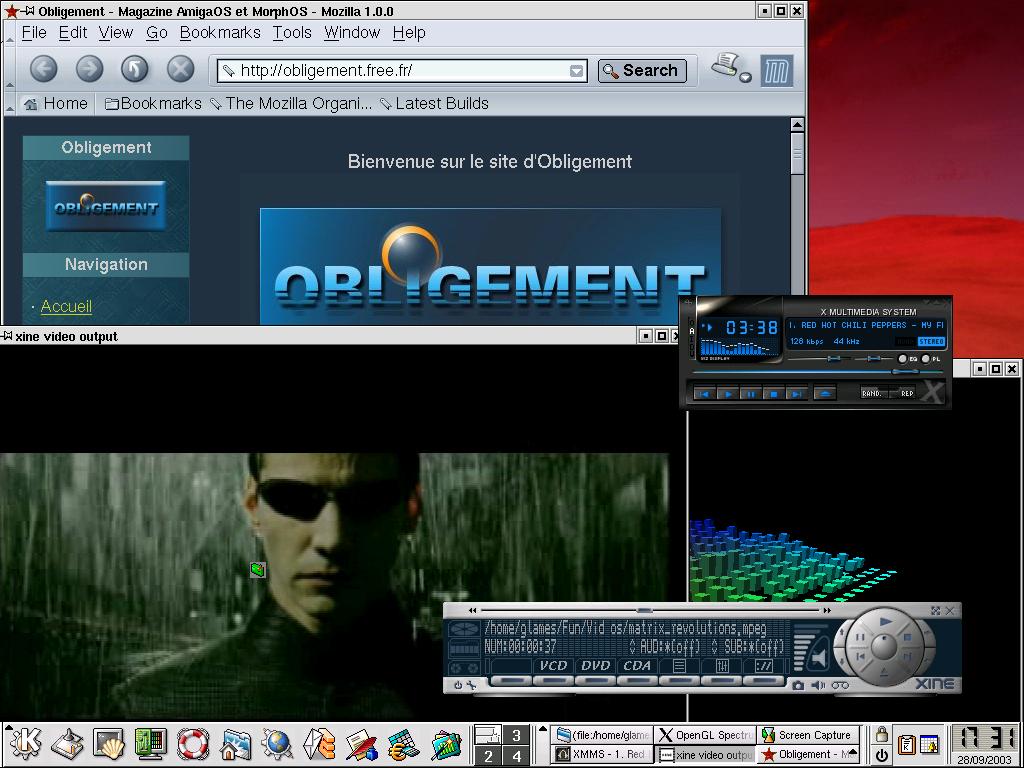Open the Bookmarks folder on personal toolbar
Screen dimensions: 1024x768
(153, 104)
